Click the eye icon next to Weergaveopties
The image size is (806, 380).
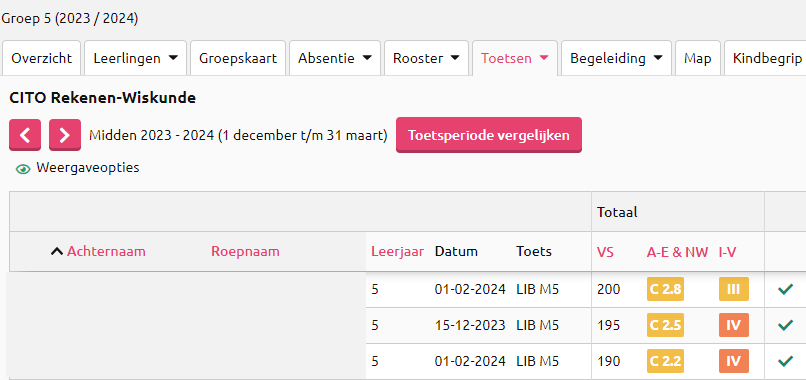tap(23, 169)
